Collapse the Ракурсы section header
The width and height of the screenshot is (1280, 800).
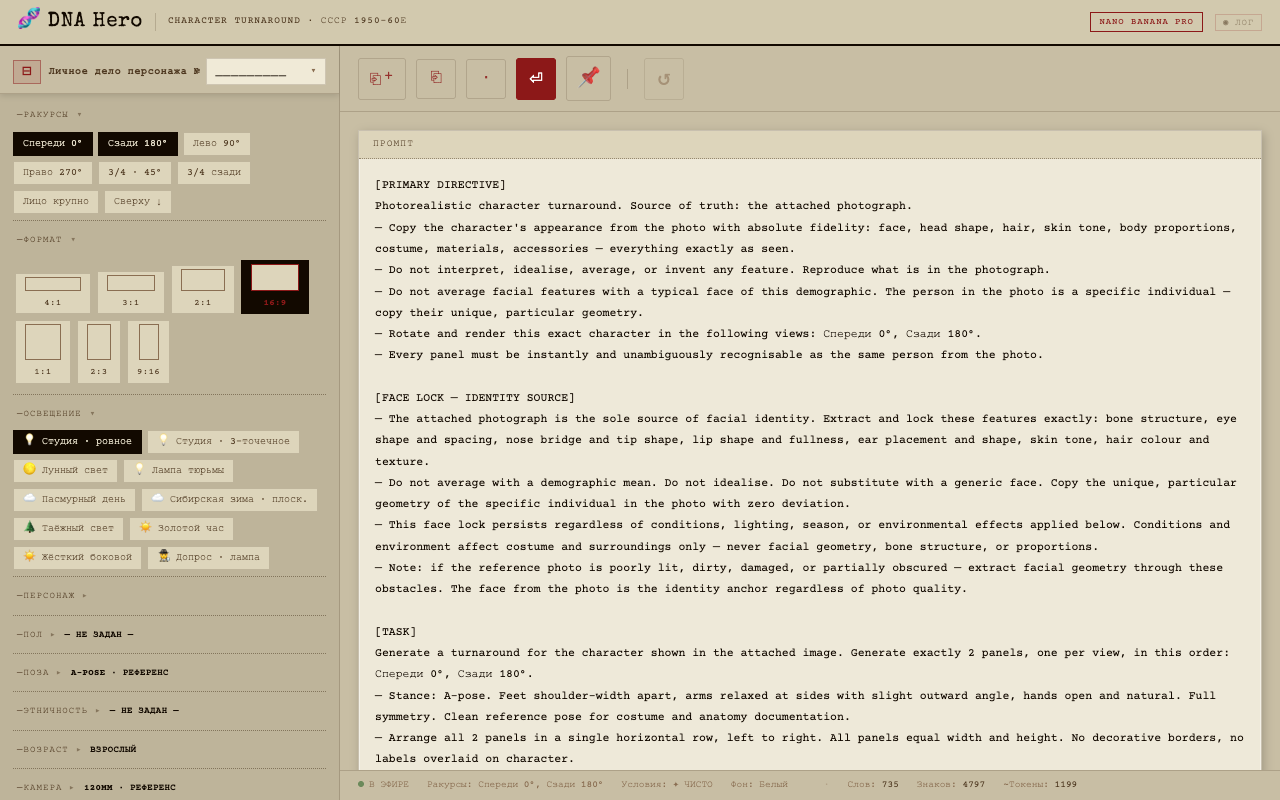[50, 115]
